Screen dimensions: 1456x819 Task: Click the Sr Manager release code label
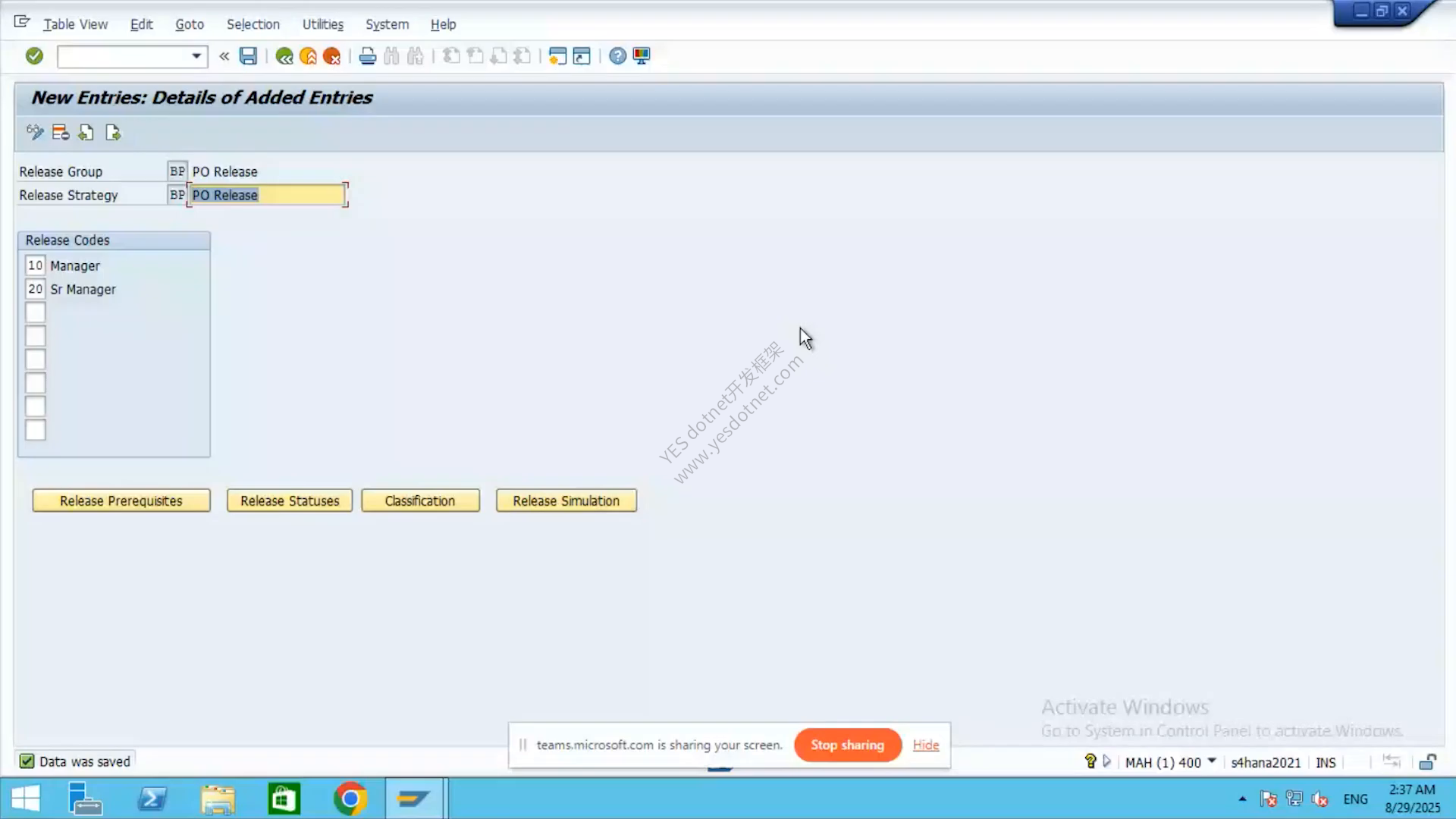[83, 290]
